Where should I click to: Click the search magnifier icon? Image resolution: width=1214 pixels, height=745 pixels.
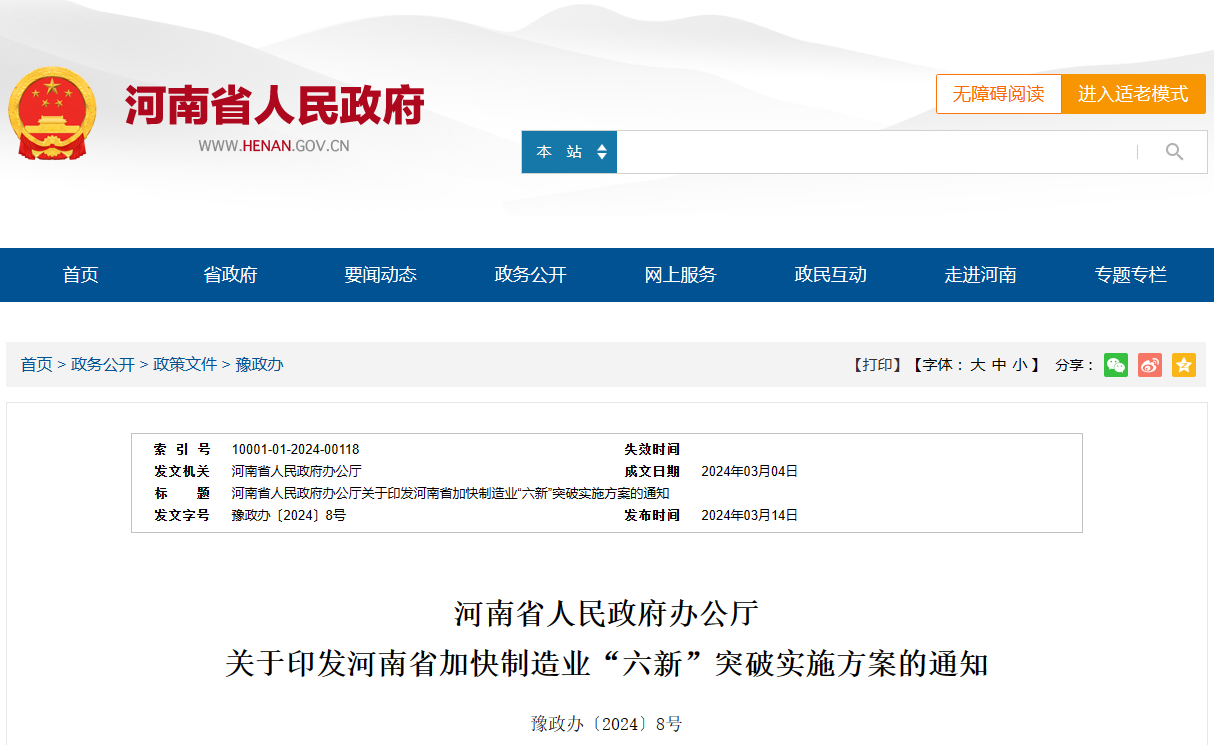1174,152
